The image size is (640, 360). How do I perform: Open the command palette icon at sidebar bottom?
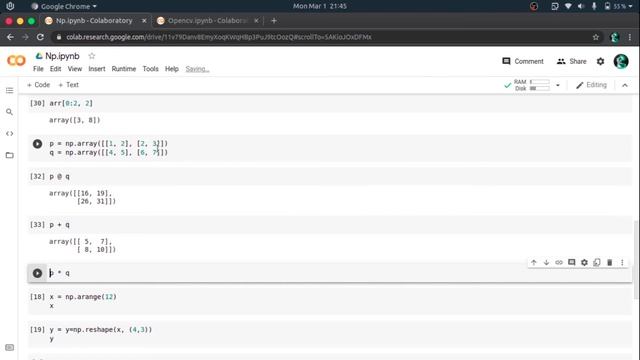click(x=9, y=347)
